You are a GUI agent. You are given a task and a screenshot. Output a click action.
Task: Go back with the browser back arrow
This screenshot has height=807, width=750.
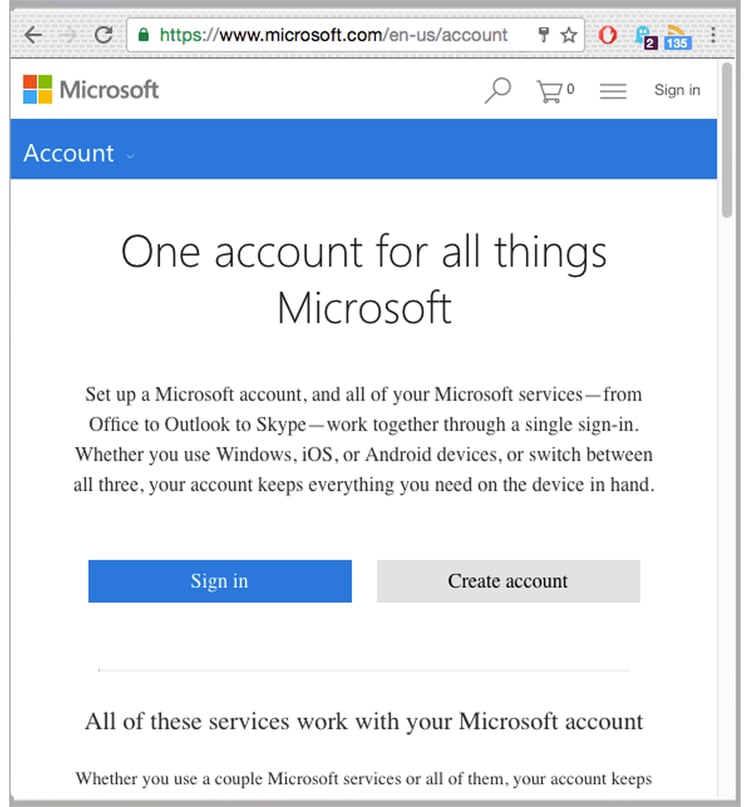point(33,35)
